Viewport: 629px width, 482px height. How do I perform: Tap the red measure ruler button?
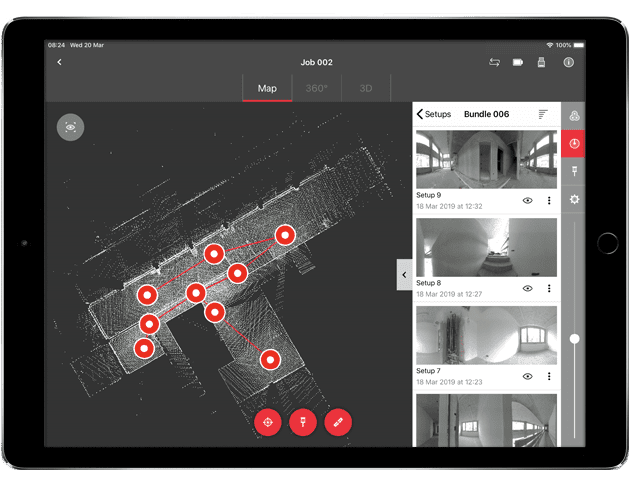pos(338,422)
